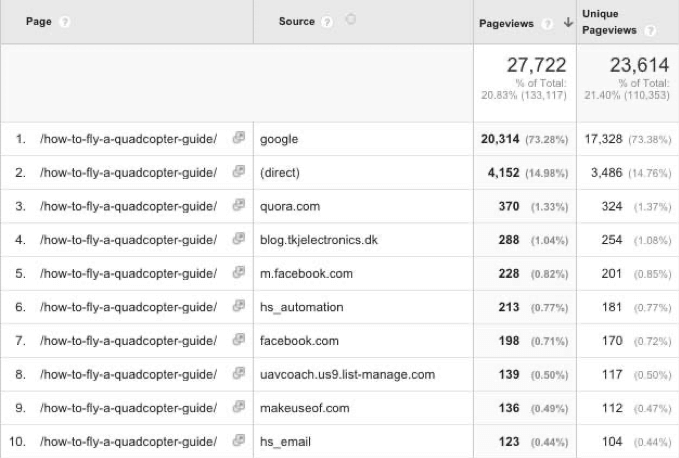Click help icon next to Pageviews header
Image resolution: width=679 pixels, height=458 pixels.
547,24
